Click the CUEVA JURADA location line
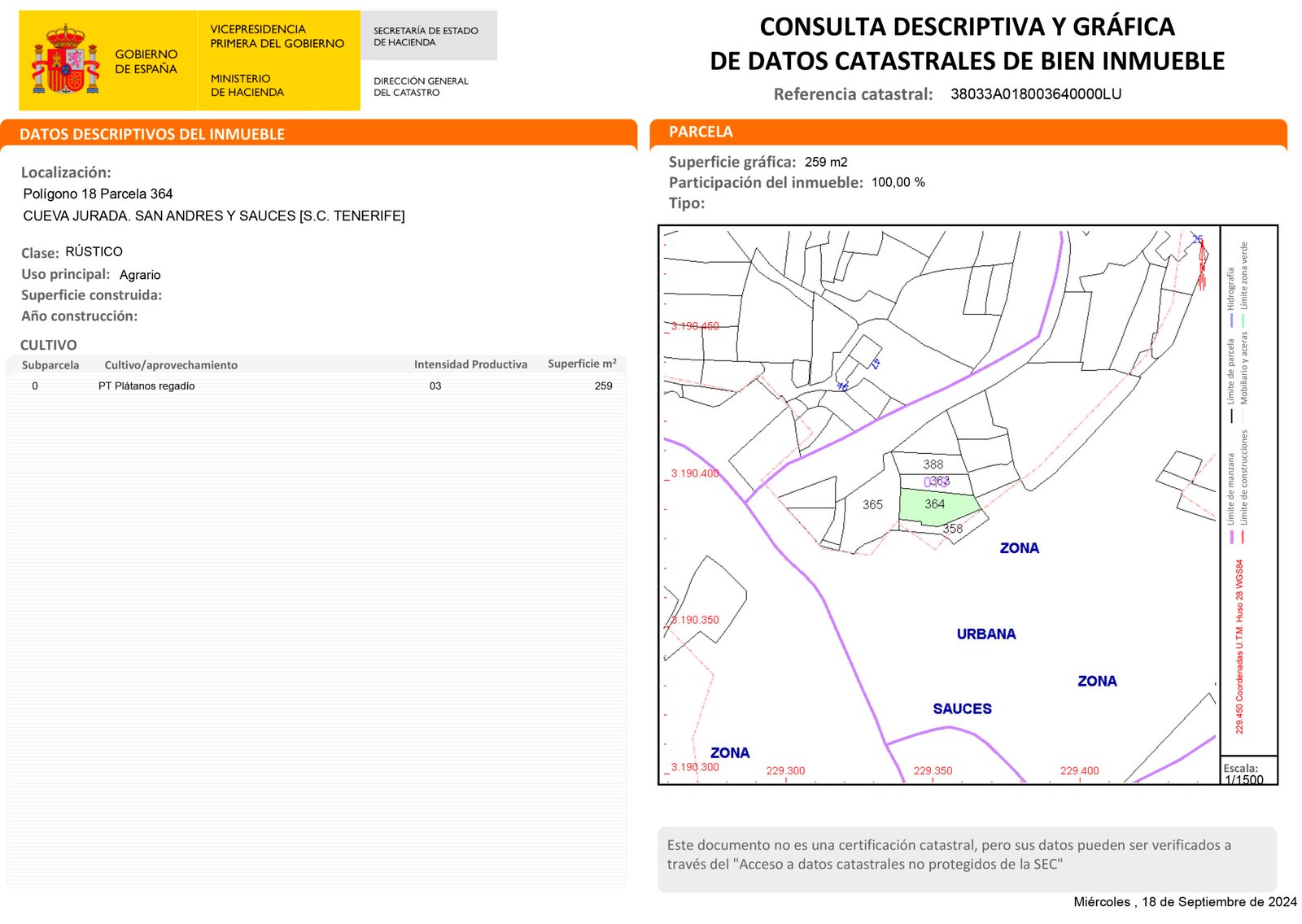Screen dimensions: 1302x924 coord(214,216)
